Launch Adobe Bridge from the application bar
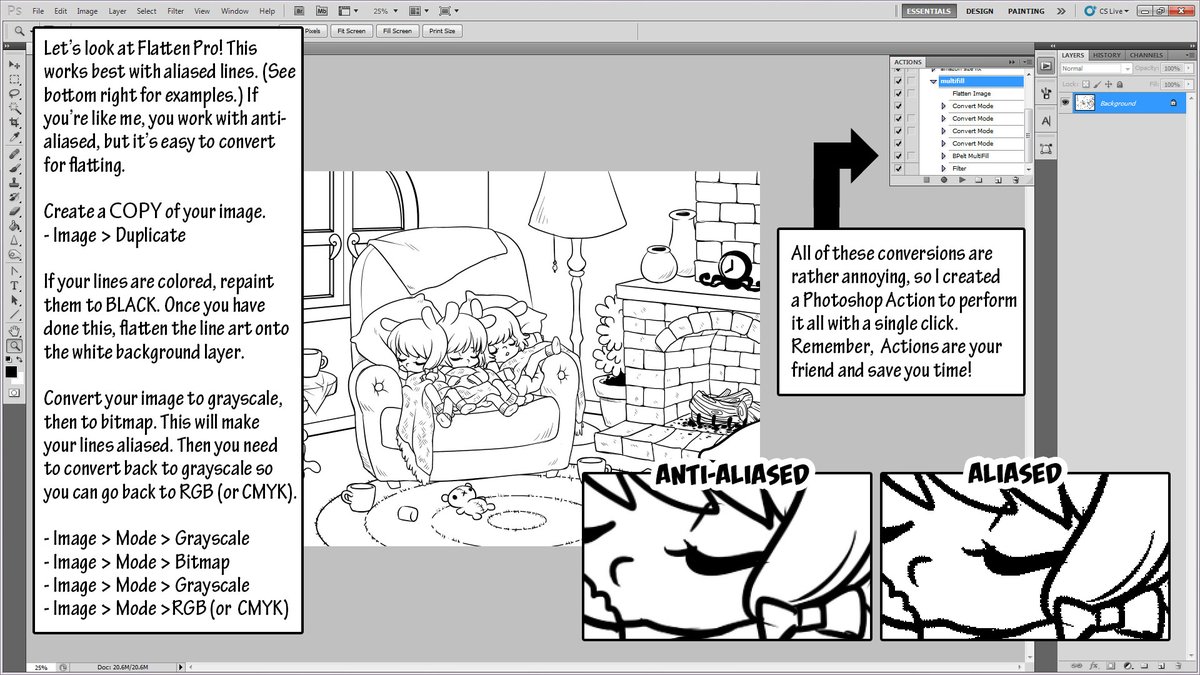 click(x=299, y=11)
